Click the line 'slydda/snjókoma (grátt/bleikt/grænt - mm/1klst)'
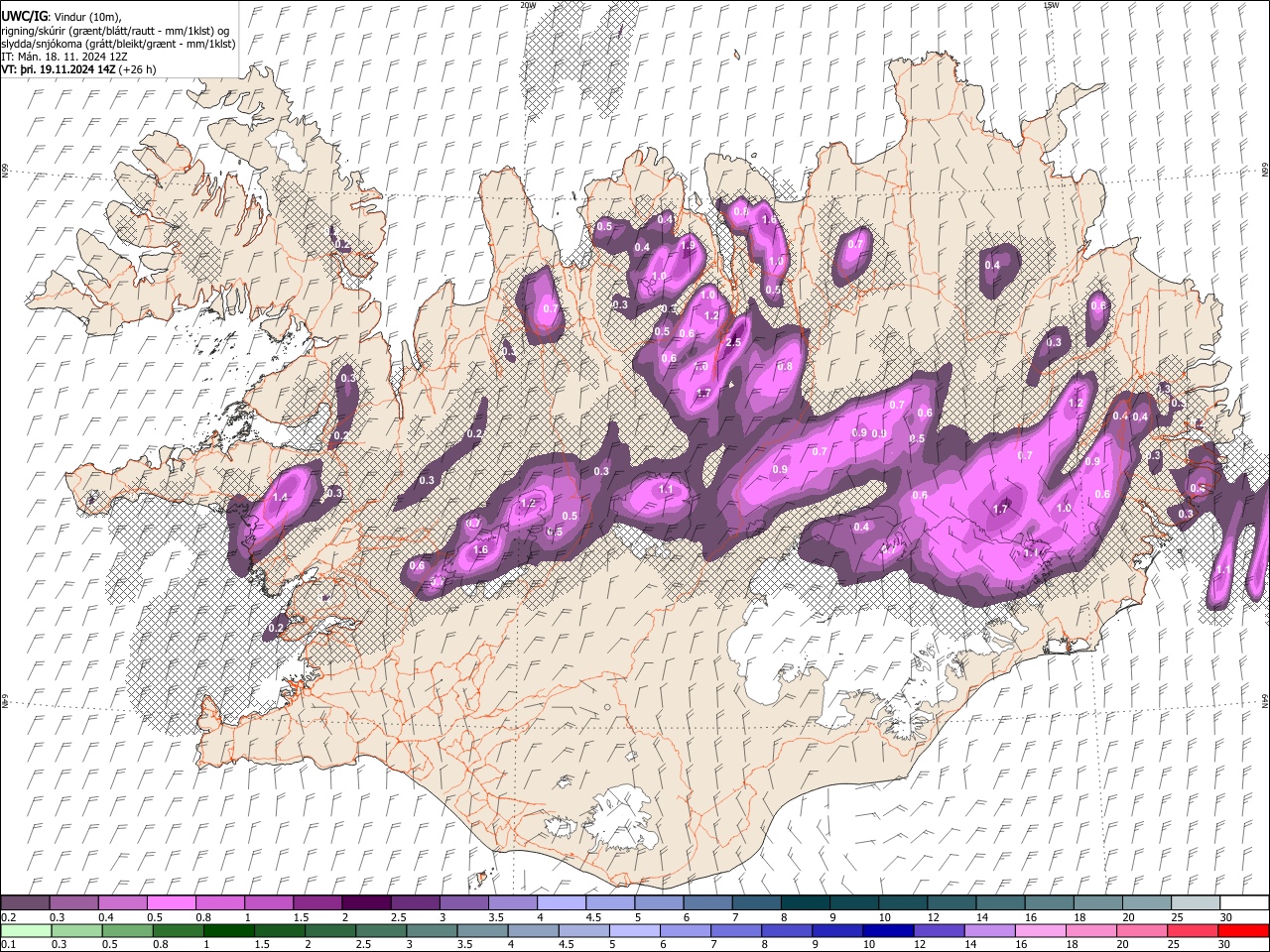 [x=118, y=44]
